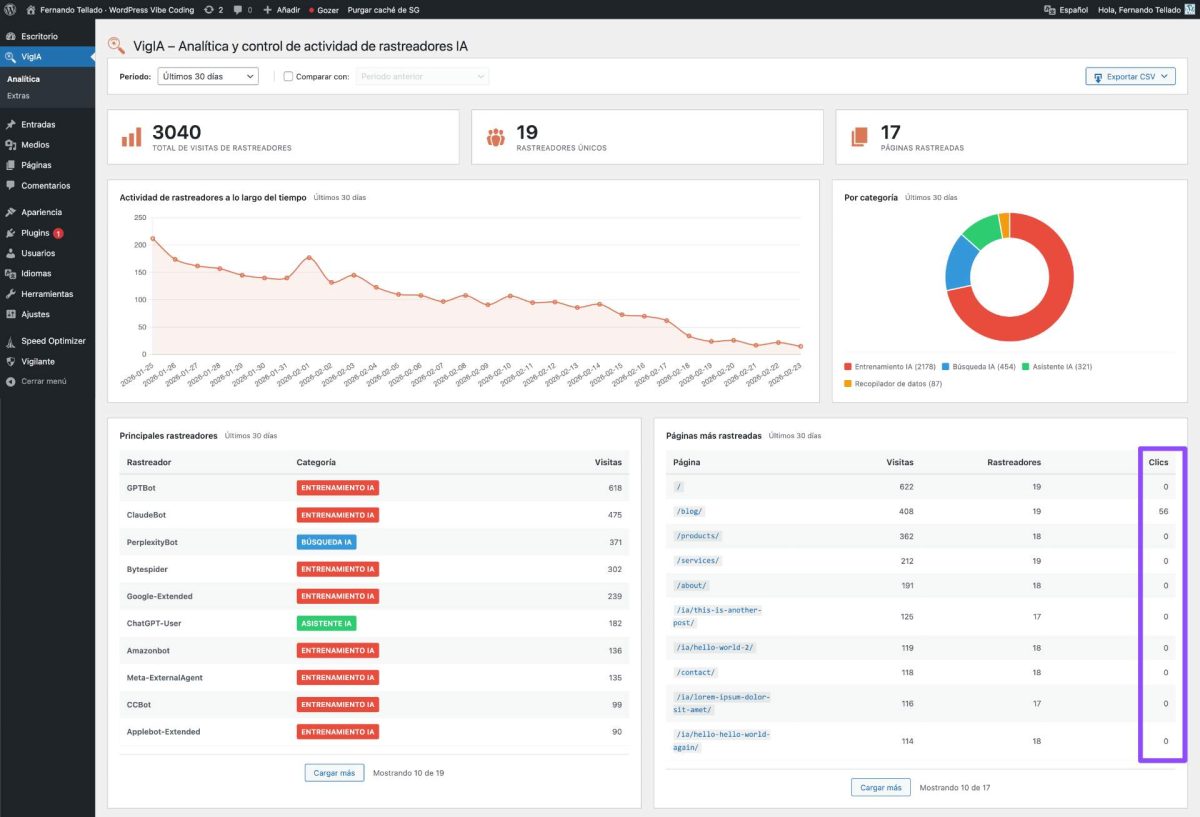
Task: Open the WordPress logo menu
Action: tap(10, 8)
